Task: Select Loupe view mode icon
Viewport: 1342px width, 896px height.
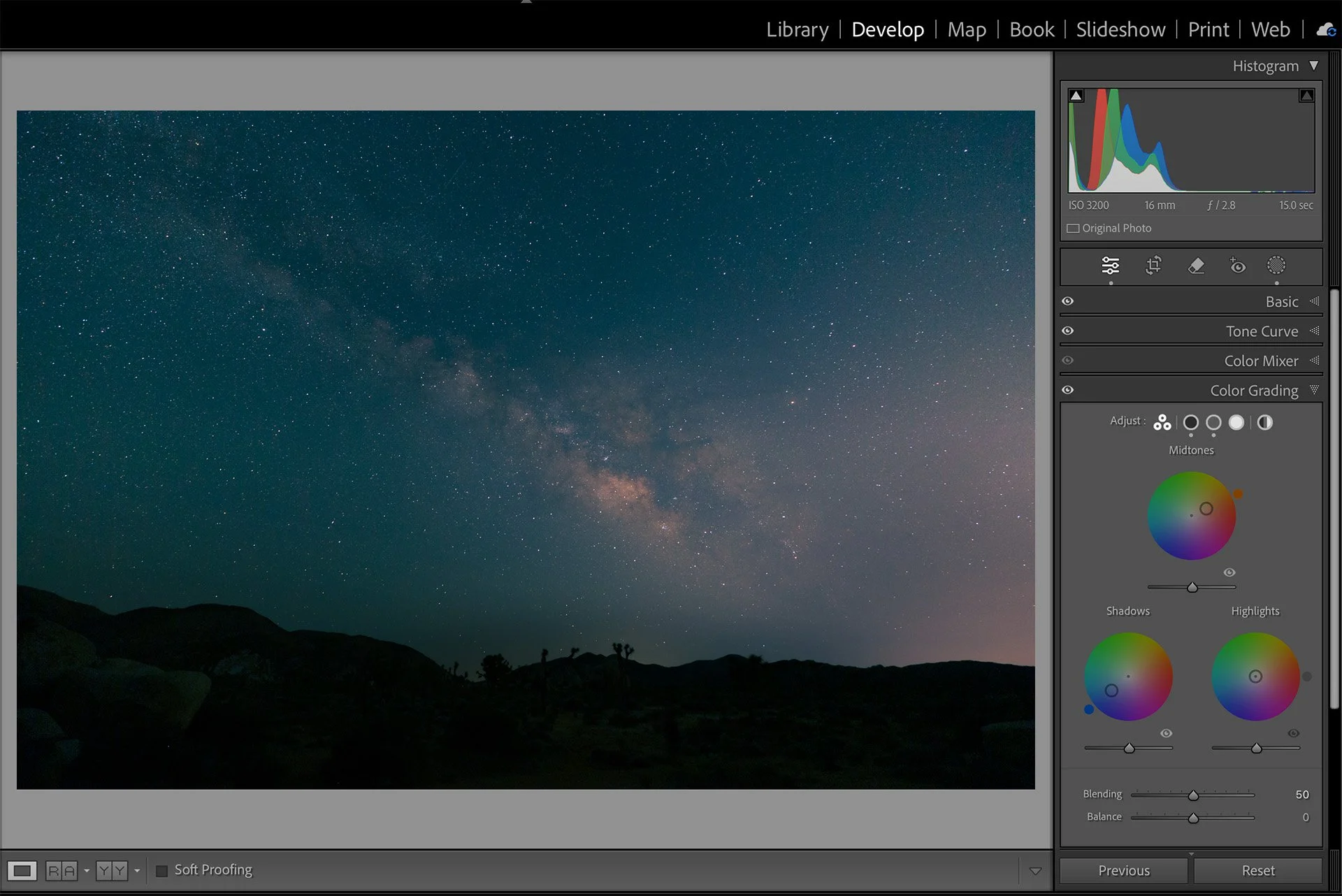Action: click(22, 870)
